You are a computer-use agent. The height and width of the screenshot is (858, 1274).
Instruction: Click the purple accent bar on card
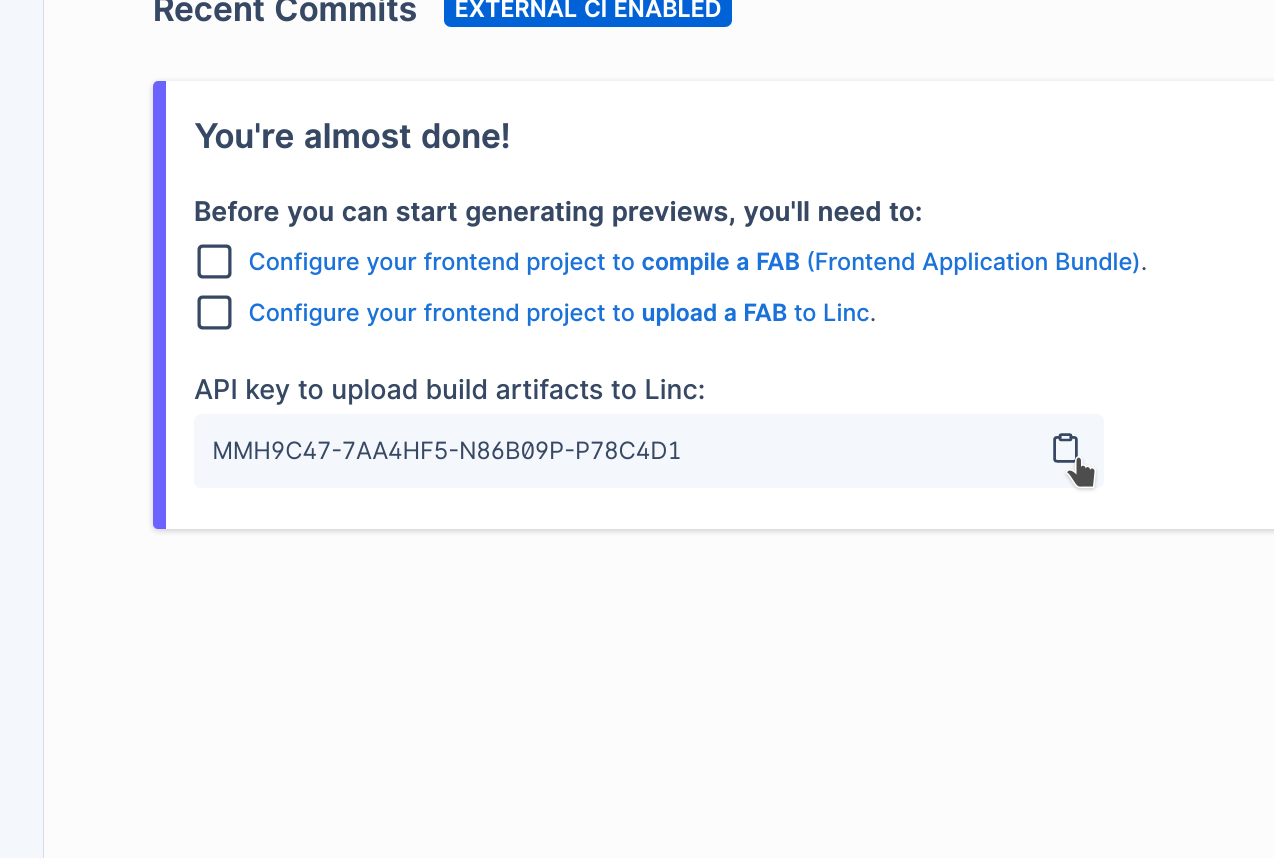[159, 305]
